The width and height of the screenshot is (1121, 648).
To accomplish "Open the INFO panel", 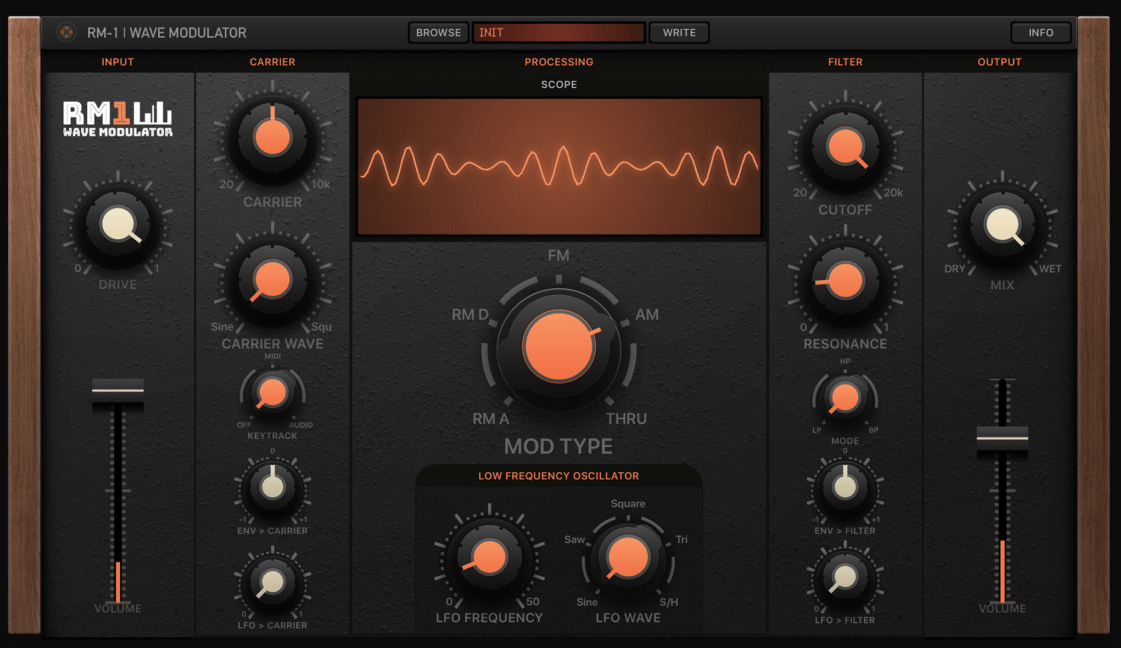I will [1040, 32].
